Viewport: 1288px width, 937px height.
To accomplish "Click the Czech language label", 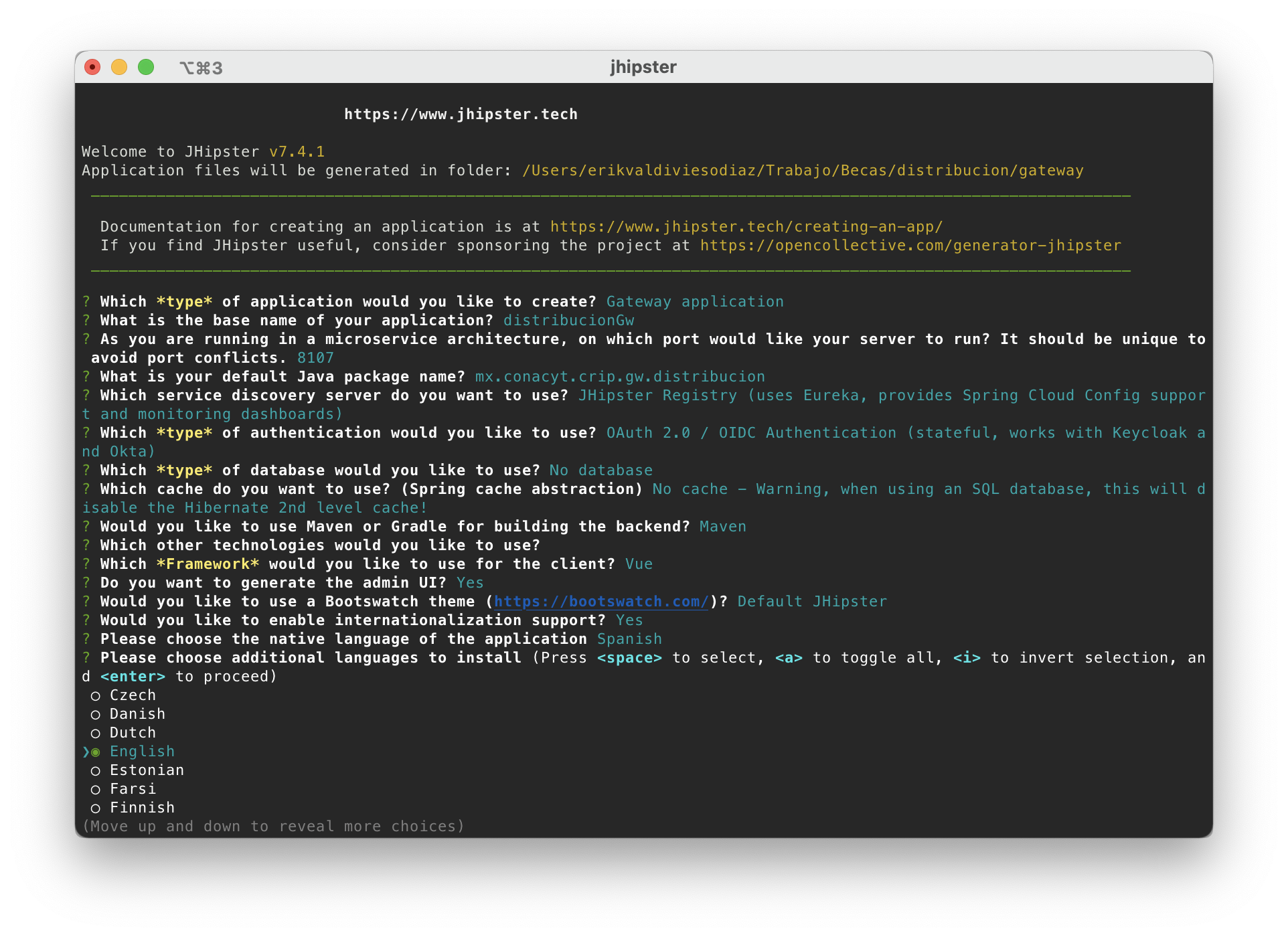I will (133, 695).
